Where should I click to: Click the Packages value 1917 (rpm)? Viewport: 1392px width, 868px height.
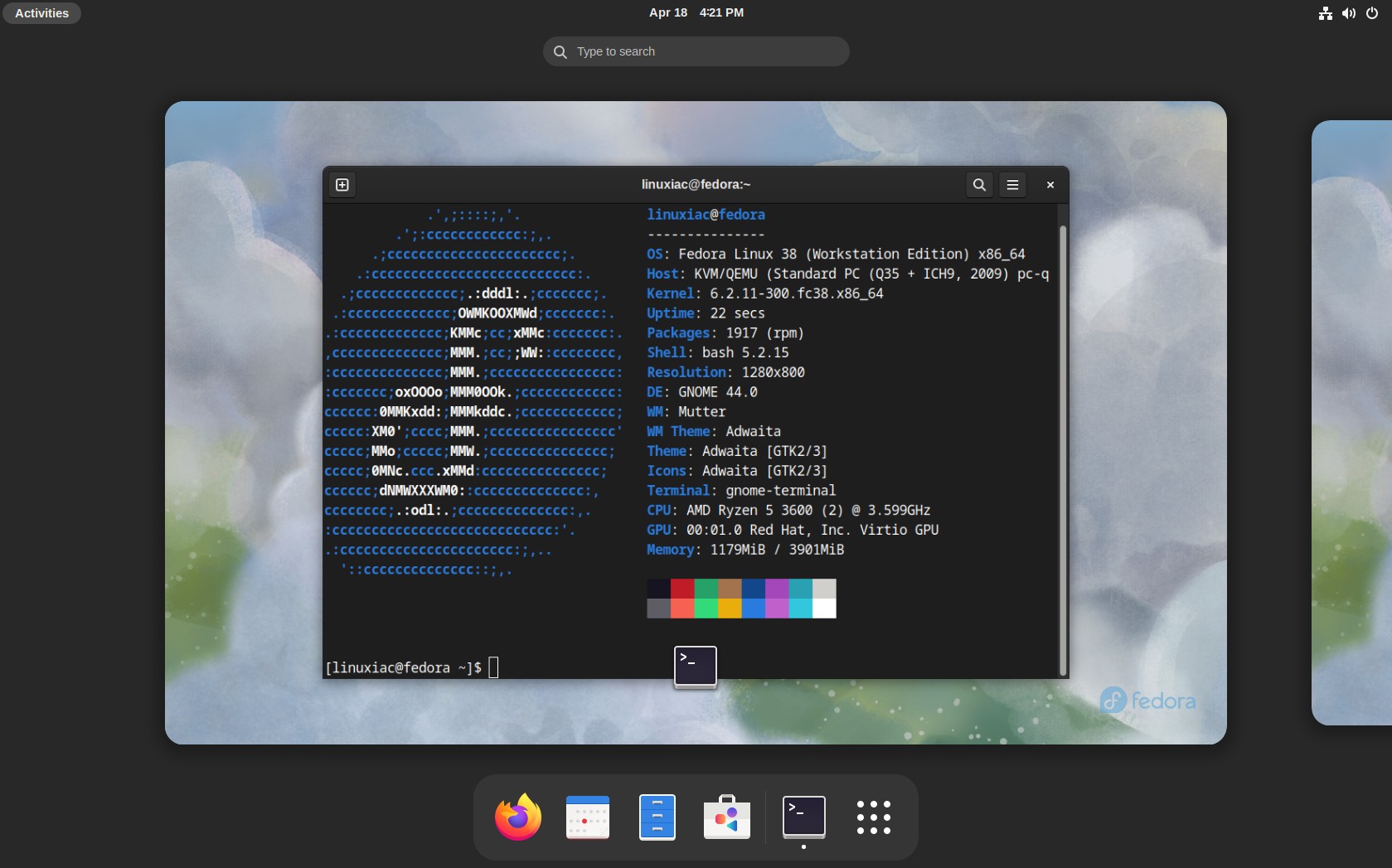tap(764, 333)
